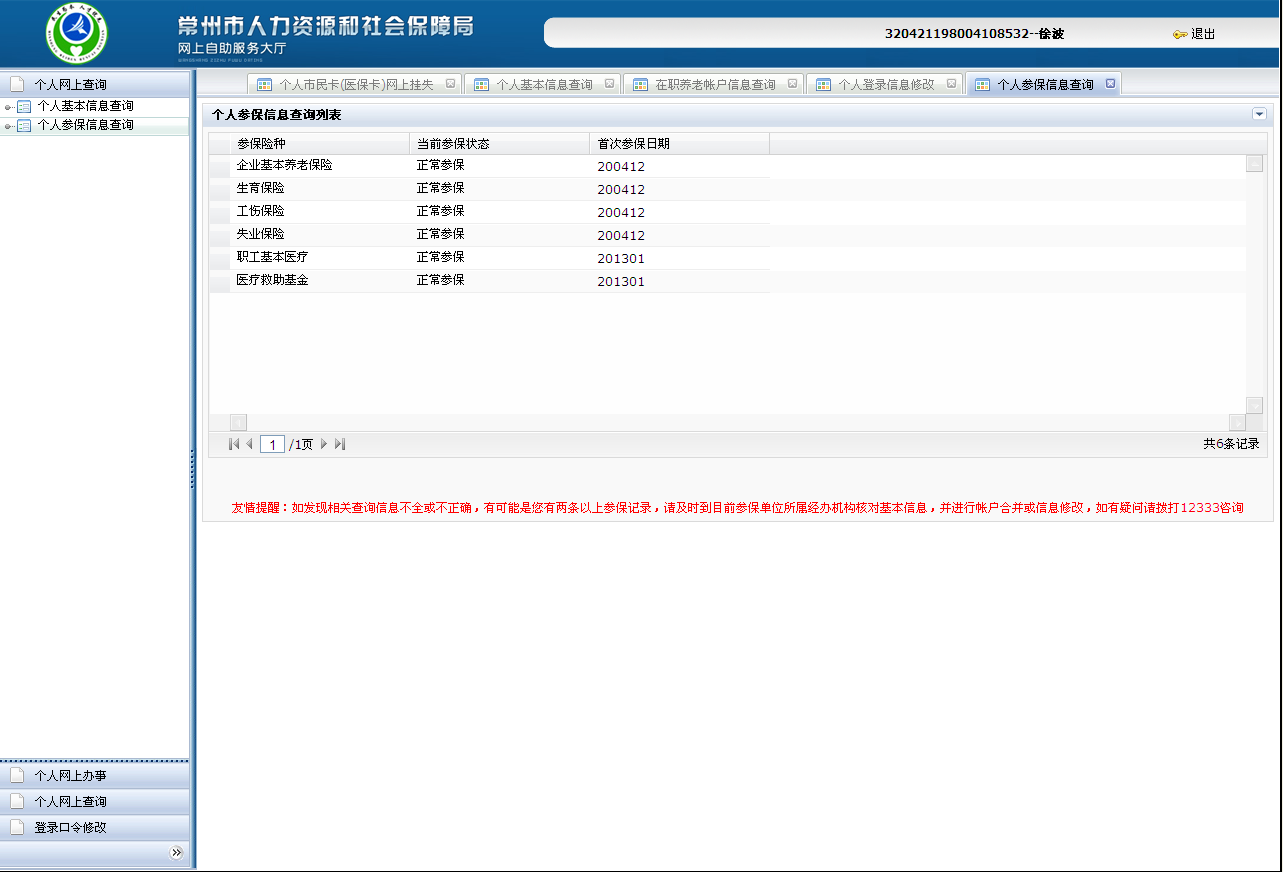Select the 失业保险 cell

click(x=320, y=235)
